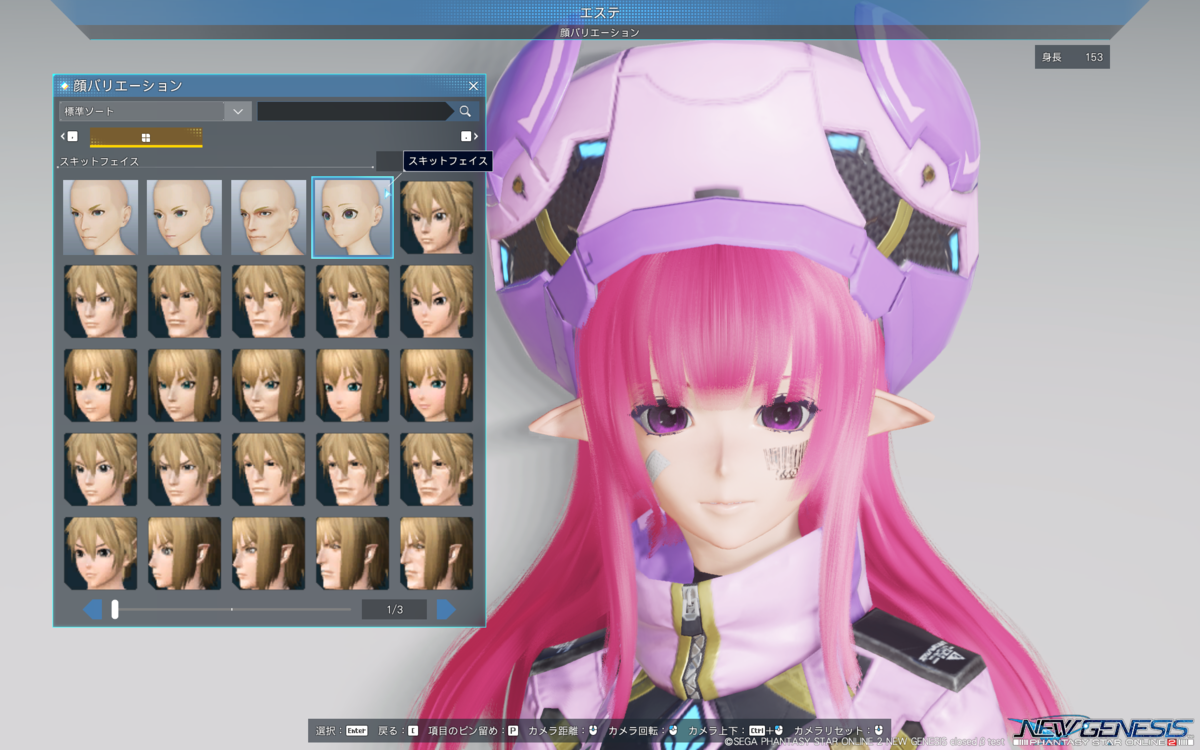Select the second bald face thumbnail

pyautogui.click(x=185, y=217)
